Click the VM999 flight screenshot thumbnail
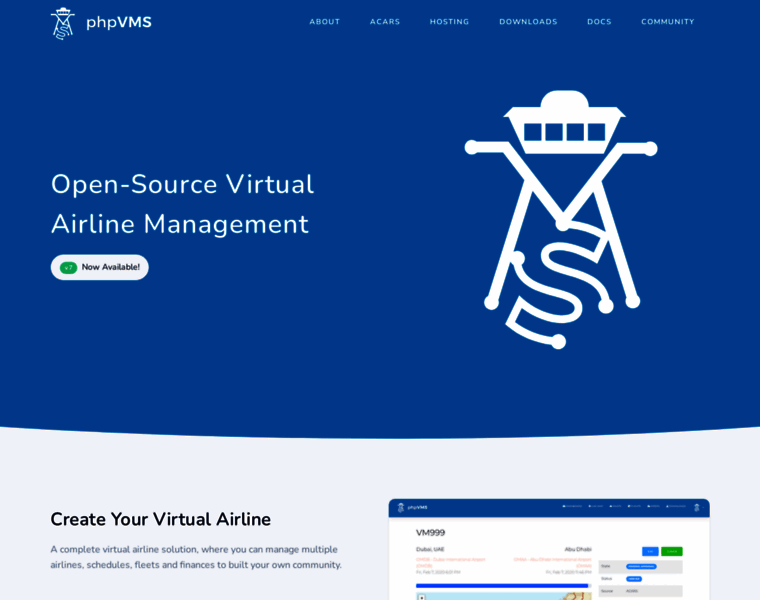This screenshot has width=760, height=600. coord(549,549)
